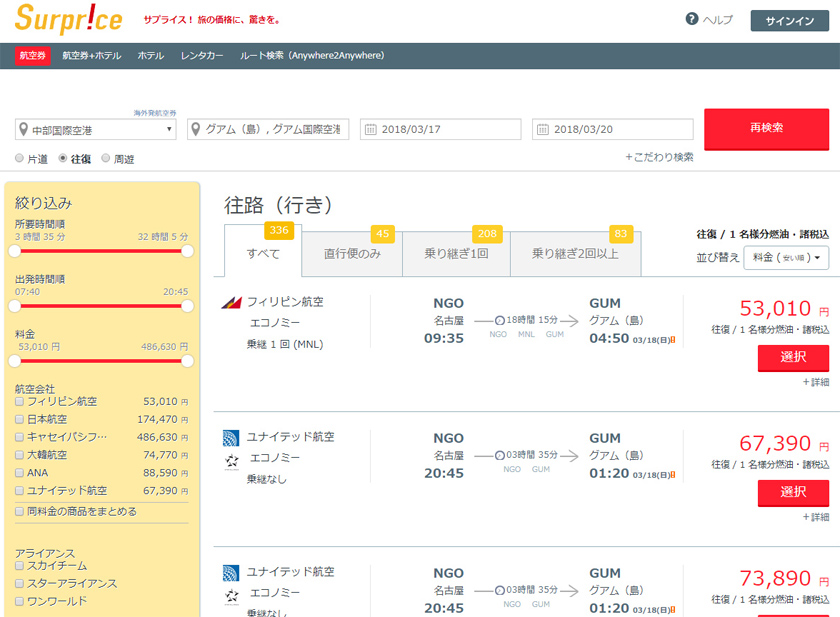Click left handle of 出発時間順 slider

(x=14, y=306)
